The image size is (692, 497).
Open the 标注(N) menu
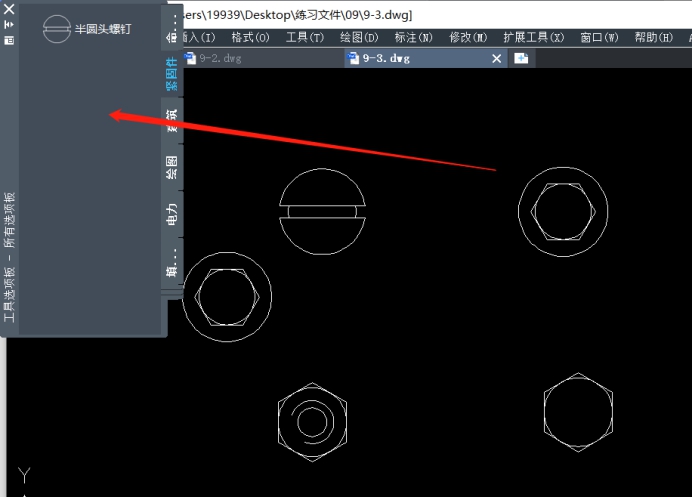pos(413,37)
